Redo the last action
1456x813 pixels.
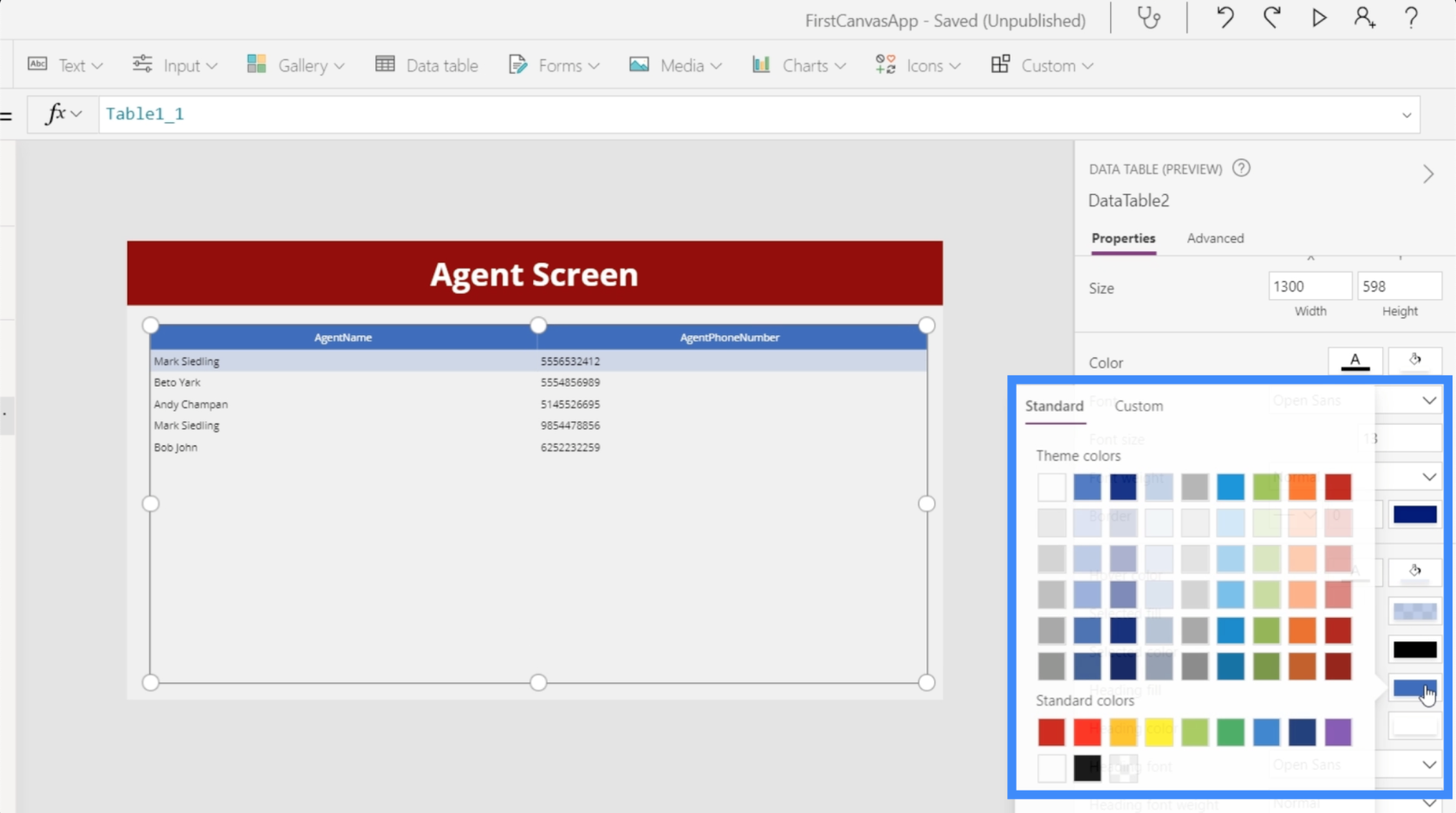[1271, 18]
